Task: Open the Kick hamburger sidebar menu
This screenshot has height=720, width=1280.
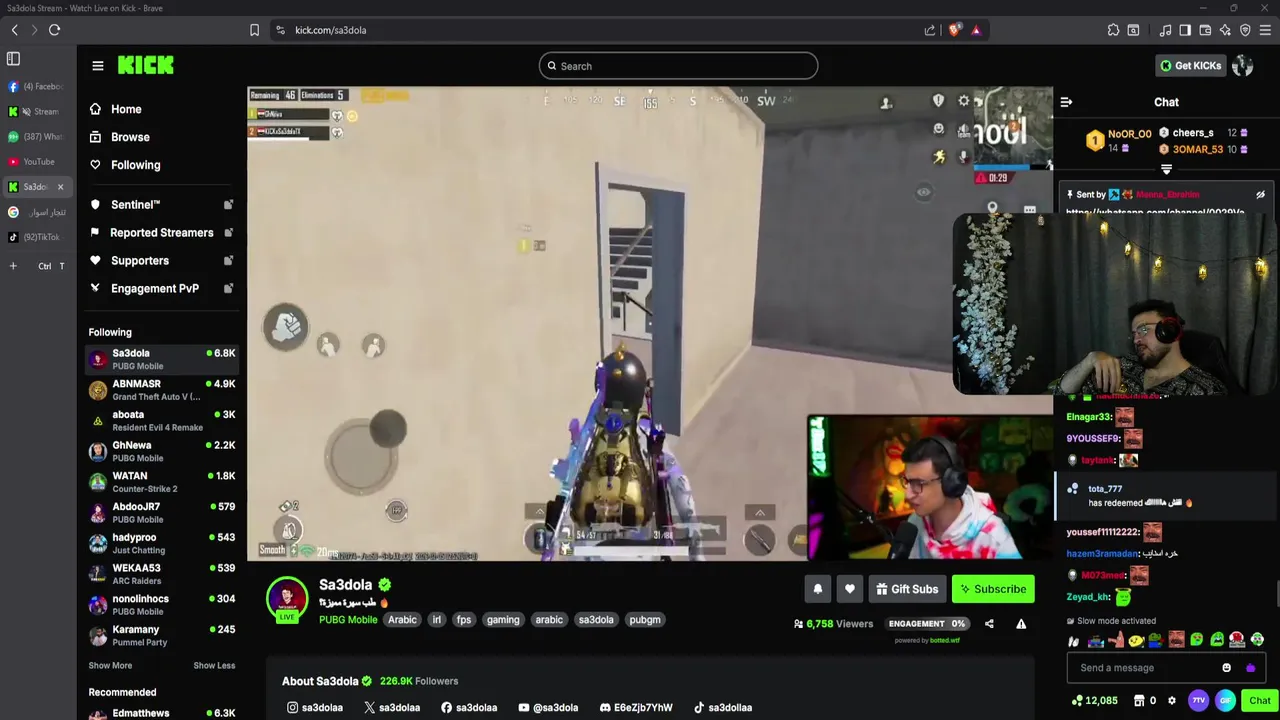Action: click(x=98, y=66)
